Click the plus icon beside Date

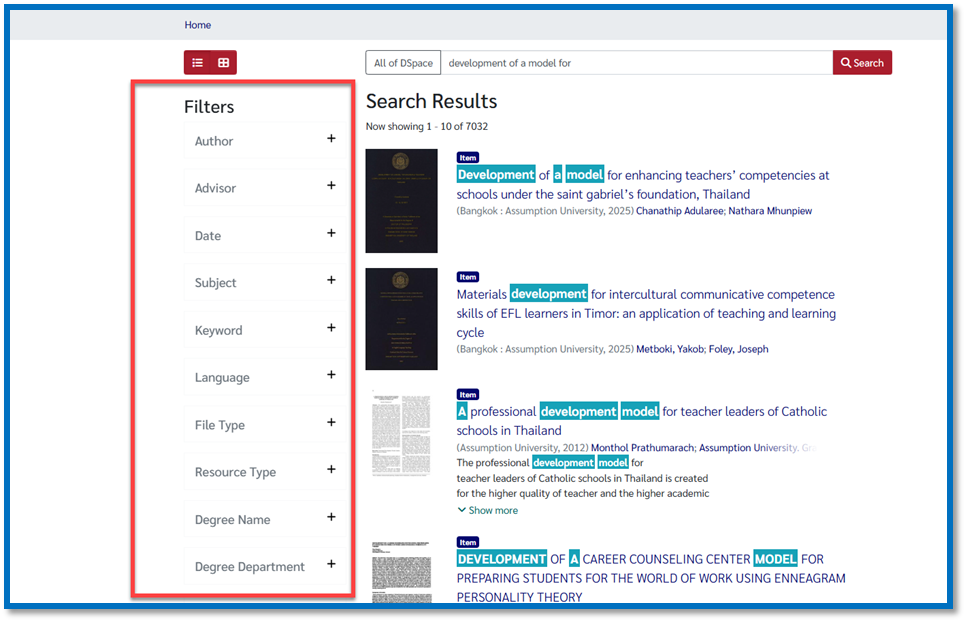(x=331, y=234)
